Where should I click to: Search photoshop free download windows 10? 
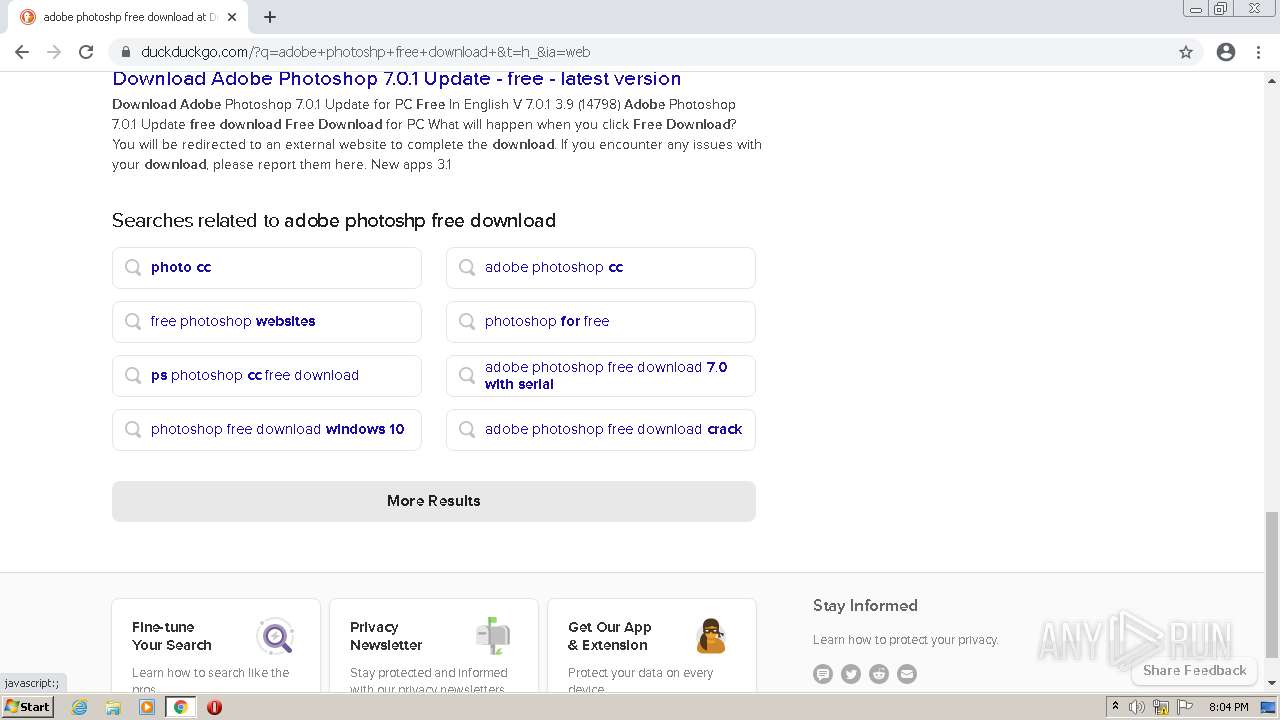[267, 429]
